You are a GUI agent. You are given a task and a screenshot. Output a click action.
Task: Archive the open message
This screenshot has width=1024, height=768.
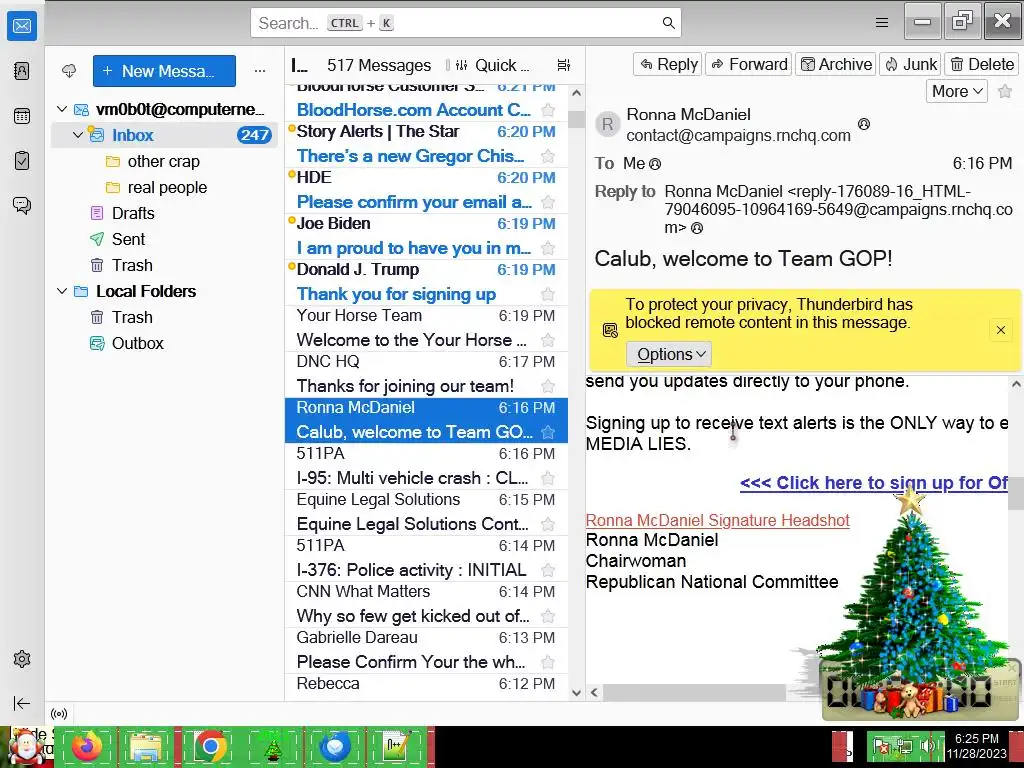[x=836, y=64]
